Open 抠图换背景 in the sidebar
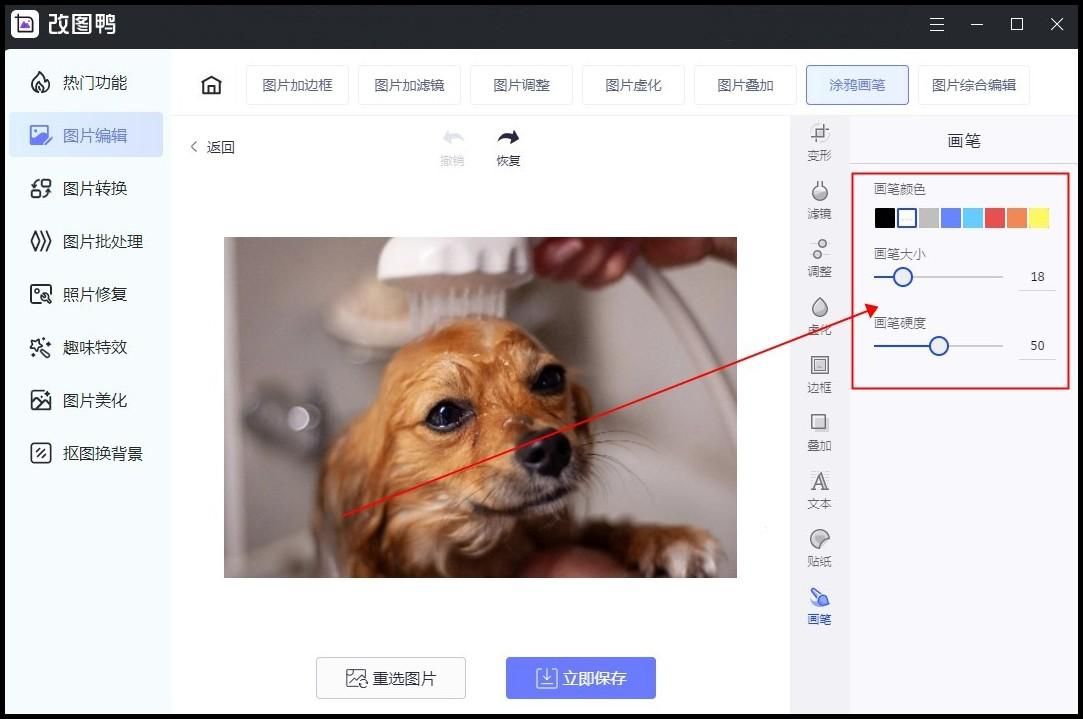Viewport: 1083px width, 719px height. pos(86,454)
